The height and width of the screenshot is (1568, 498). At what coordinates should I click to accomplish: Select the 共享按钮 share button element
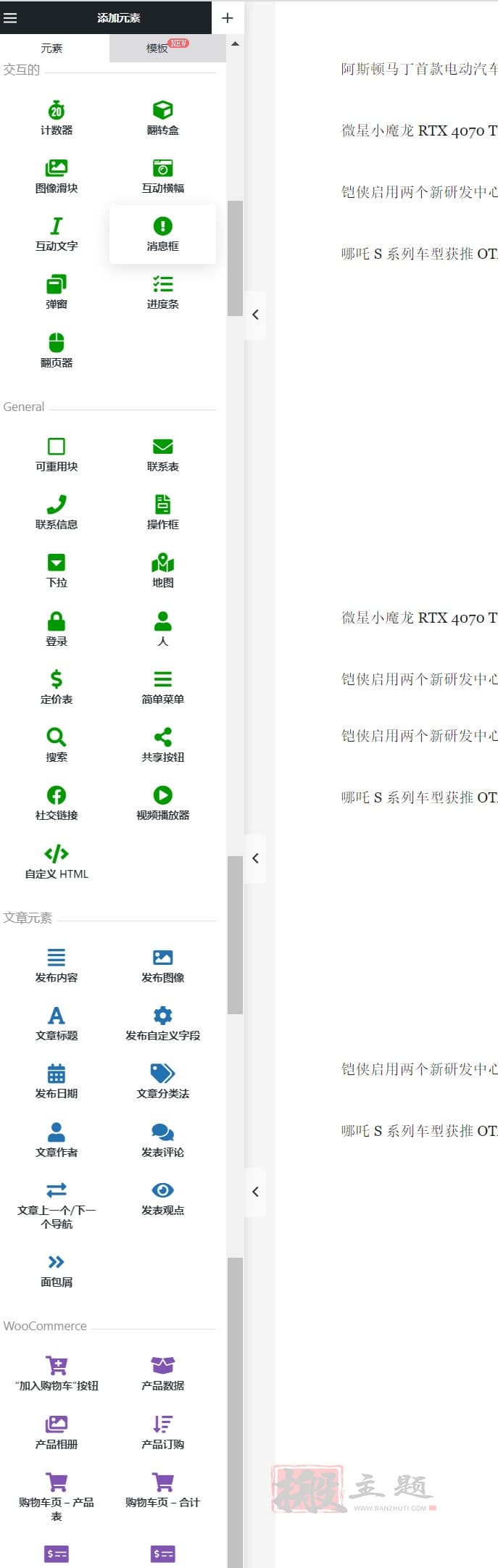[163, 745]
